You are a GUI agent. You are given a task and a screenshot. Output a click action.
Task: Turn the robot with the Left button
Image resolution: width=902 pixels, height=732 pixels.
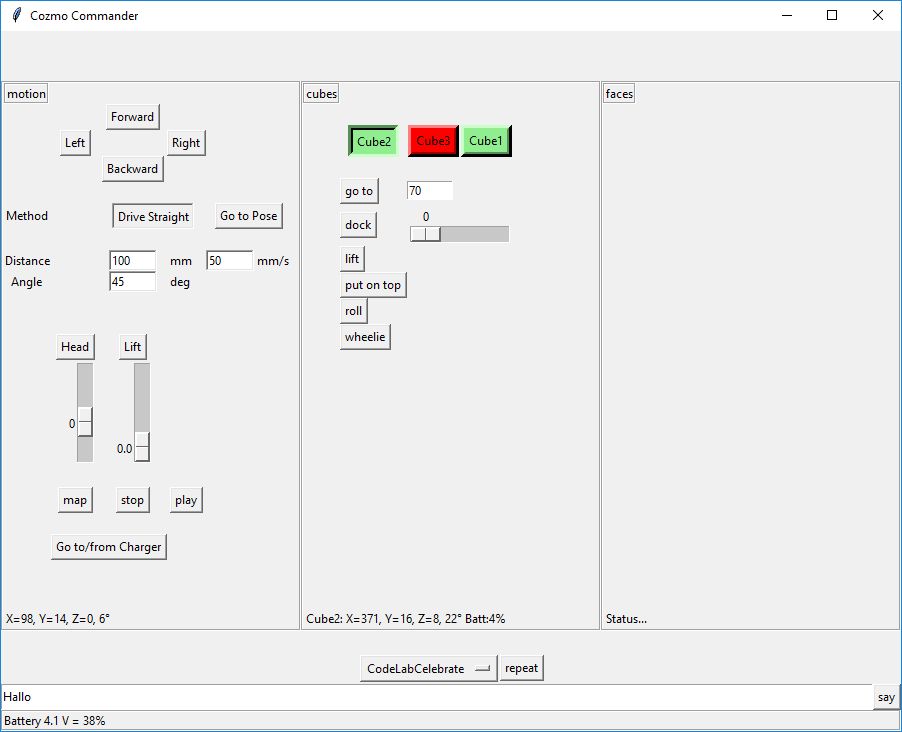point(75,143)
